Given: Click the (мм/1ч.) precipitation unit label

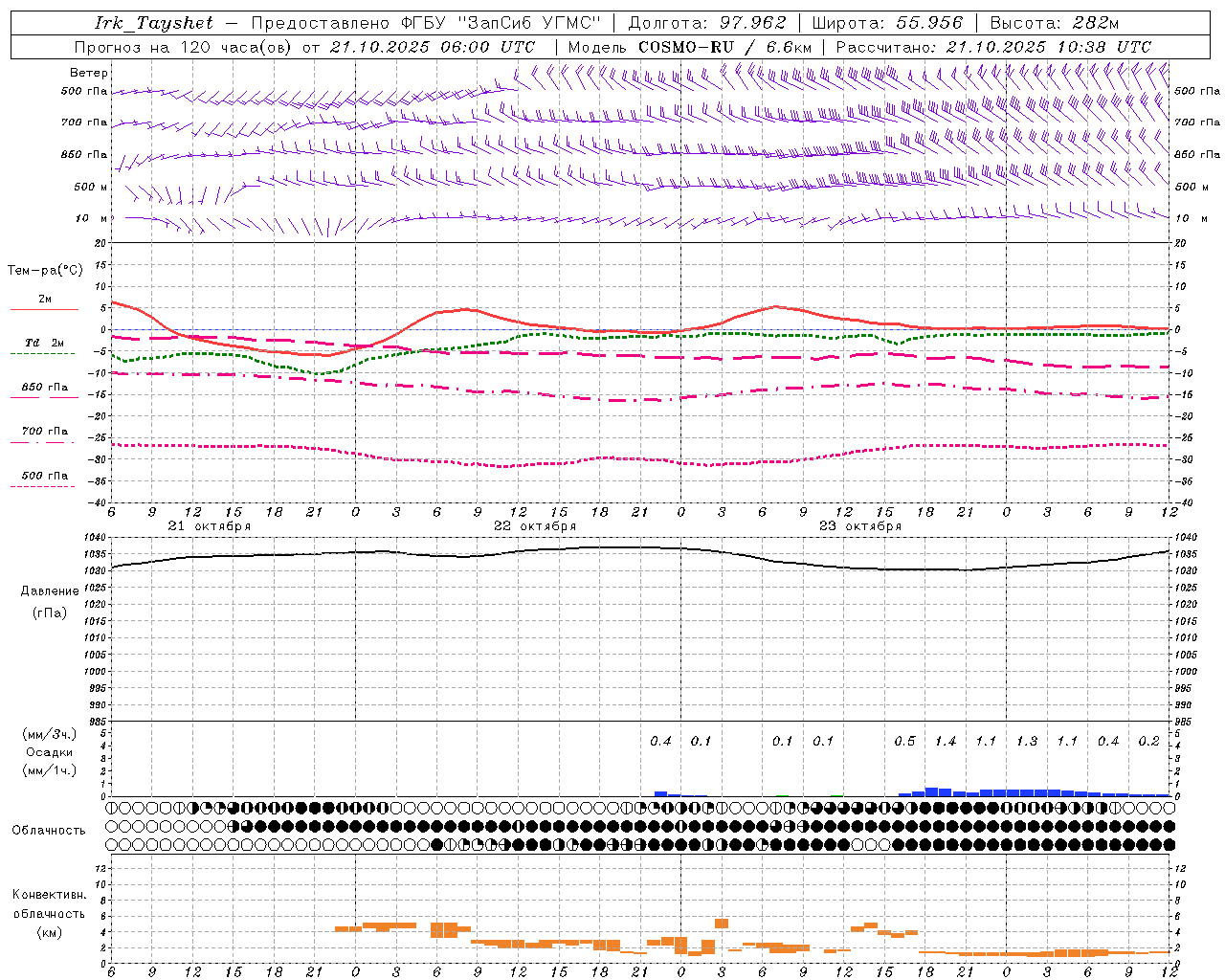Looking at the screenshot, I should click(x=50, y=770).
